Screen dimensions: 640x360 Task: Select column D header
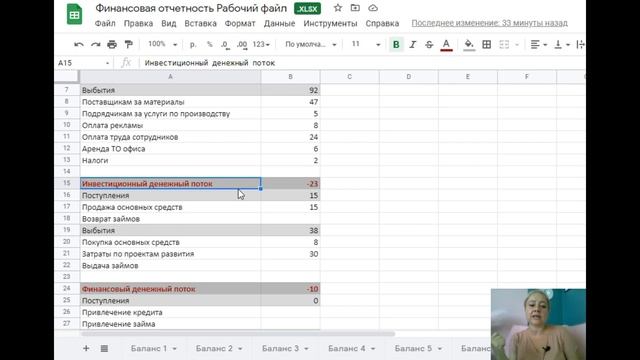coord(409,77)
